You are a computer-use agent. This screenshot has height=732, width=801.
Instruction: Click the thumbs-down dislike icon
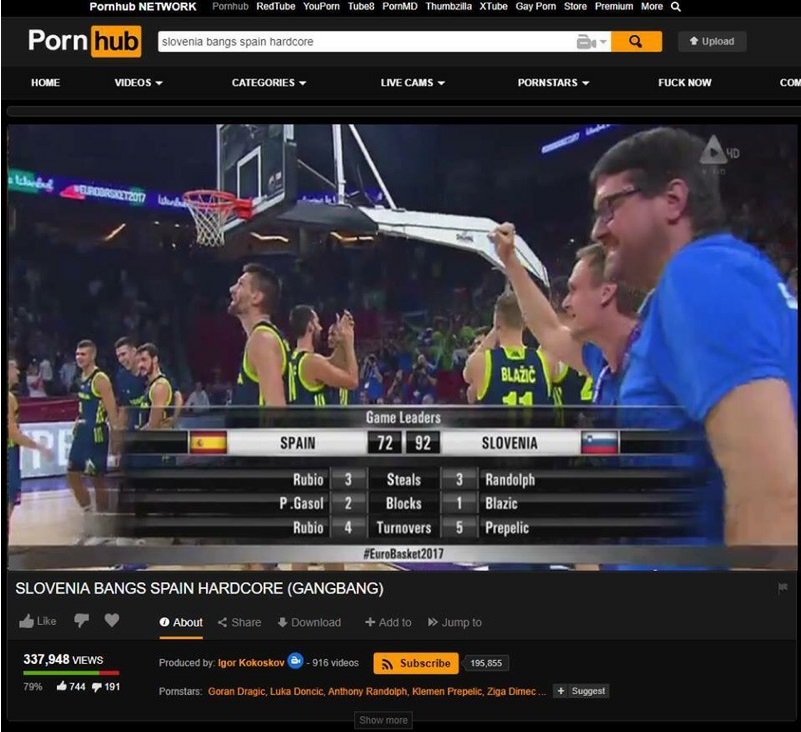coord(82,621)
